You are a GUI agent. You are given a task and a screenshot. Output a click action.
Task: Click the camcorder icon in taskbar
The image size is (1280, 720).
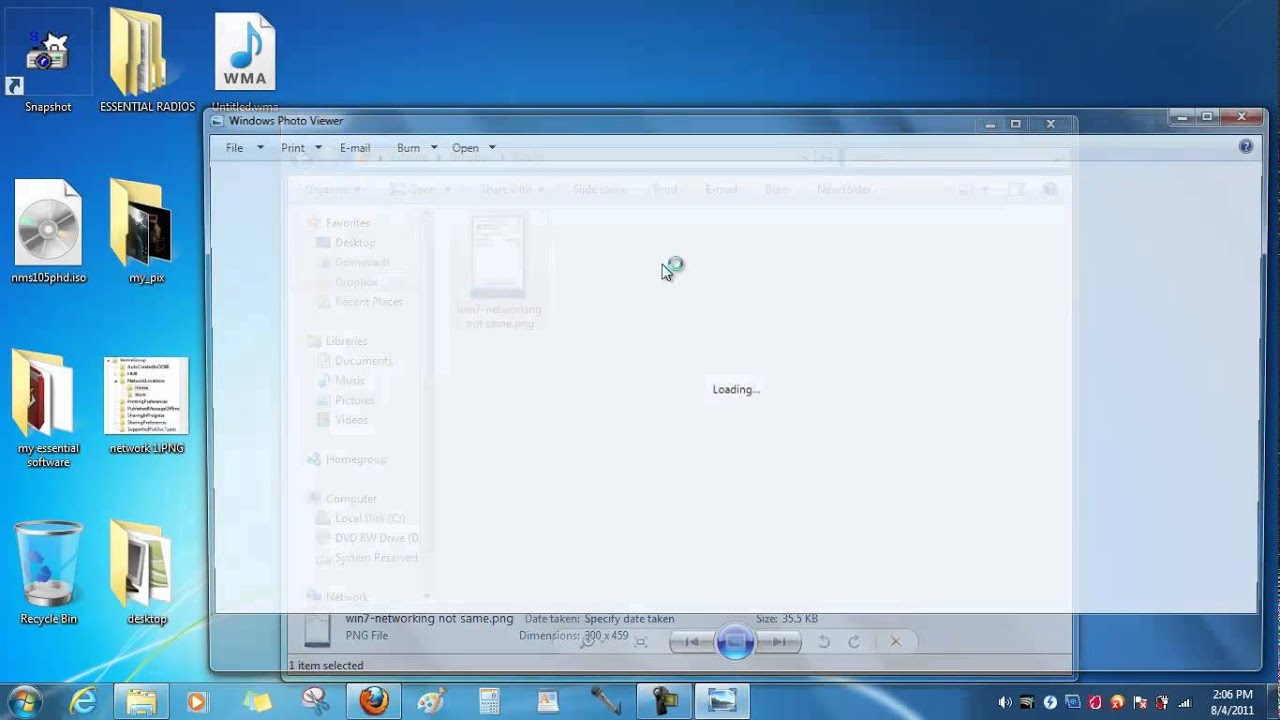(663, 702)
